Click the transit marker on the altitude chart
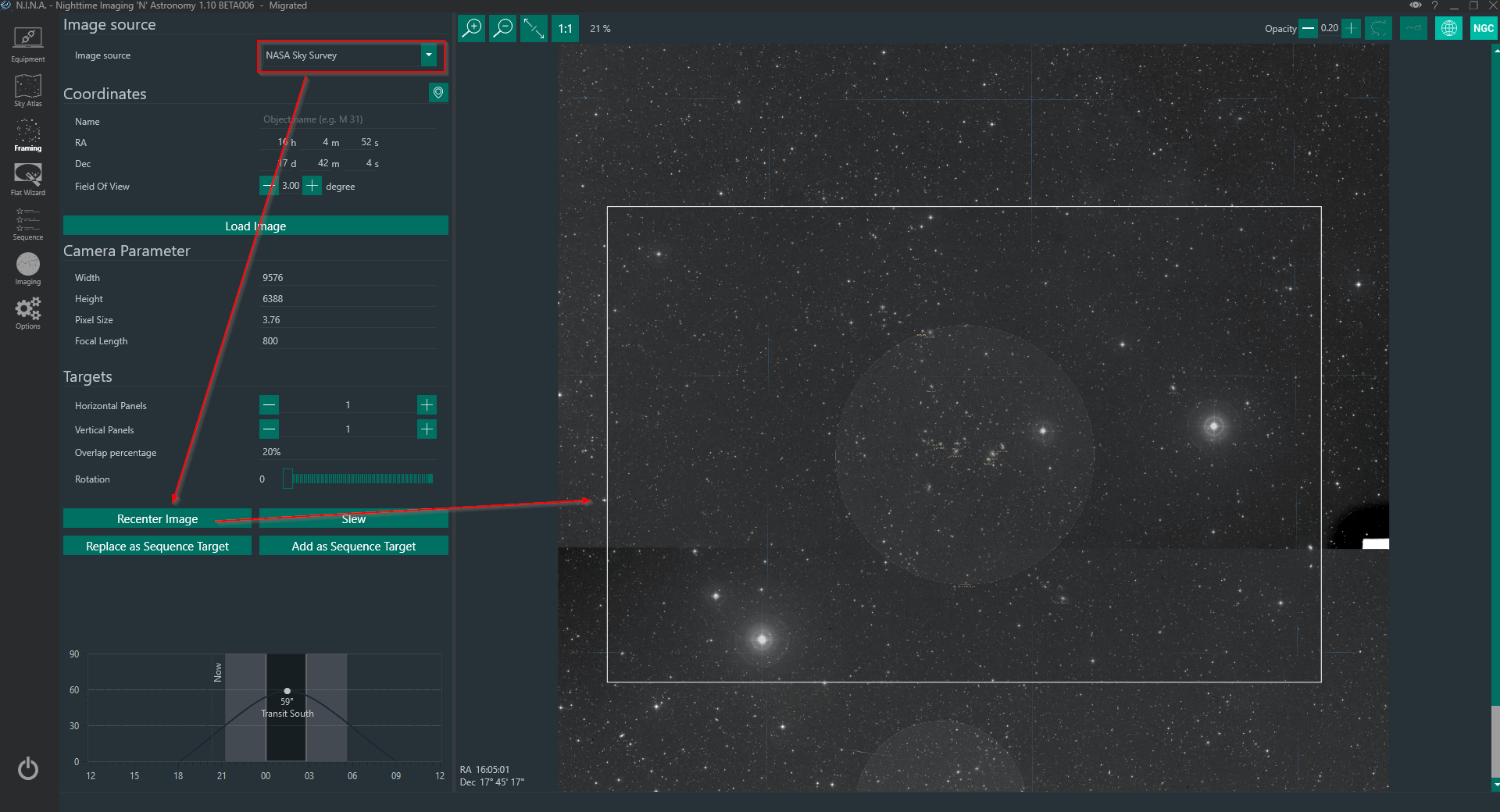Screen dimensions: 1500x812 click(287, 691)
